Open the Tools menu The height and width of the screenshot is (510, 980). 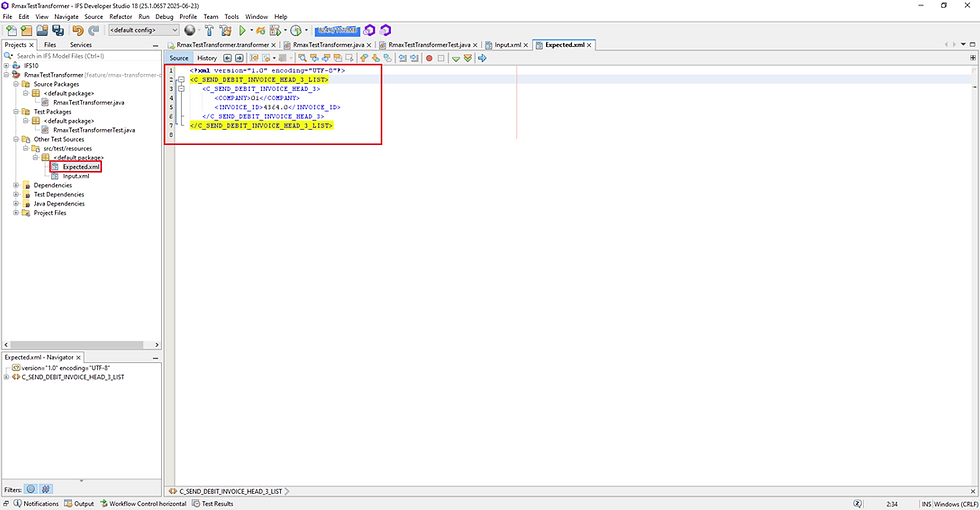coord(231,17)
